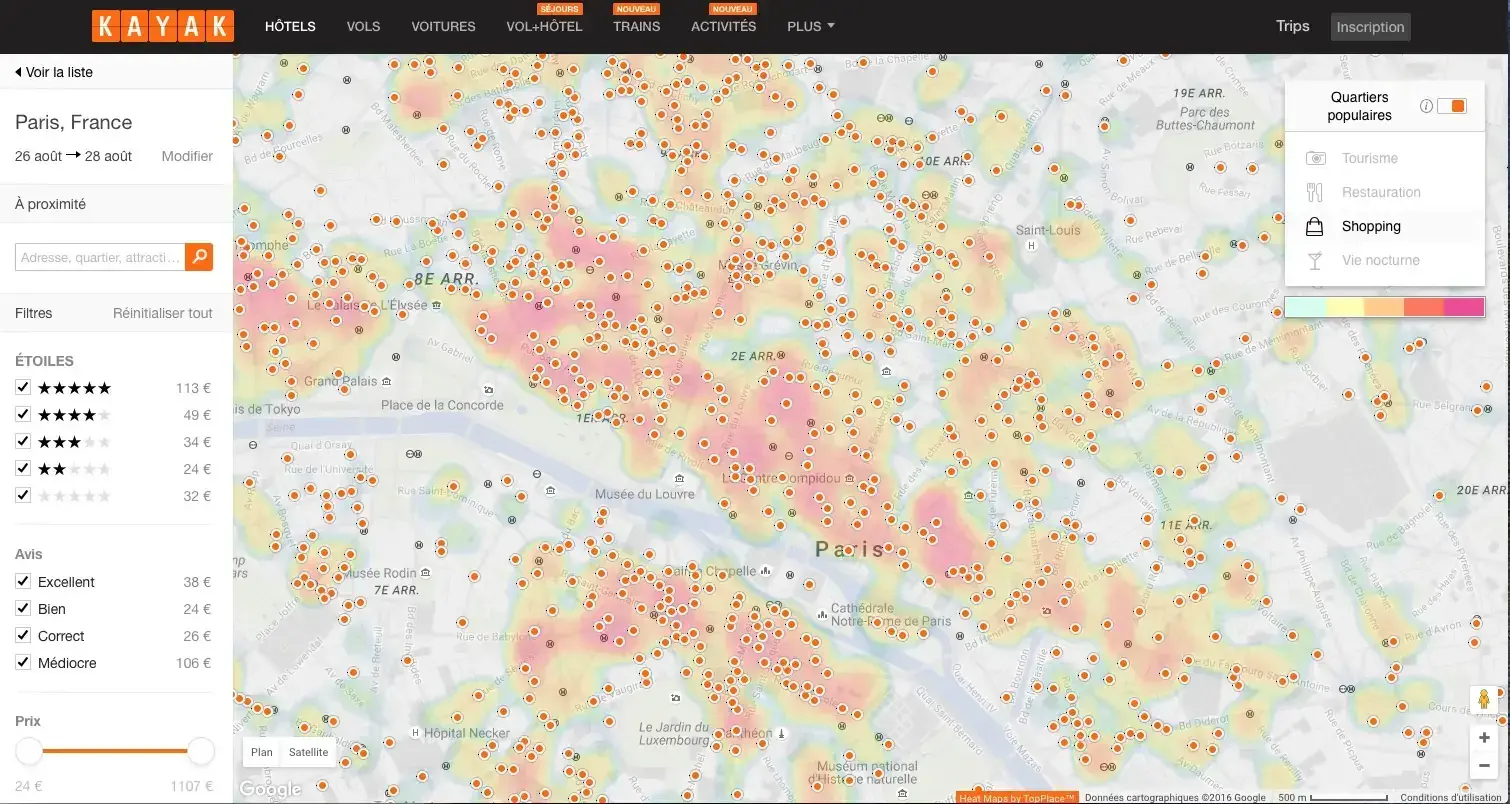This screenshot has width=1510, height=804.
Task: Click the Cathédrale Notre-Dame landmark icon
Action: coord(822,613)
